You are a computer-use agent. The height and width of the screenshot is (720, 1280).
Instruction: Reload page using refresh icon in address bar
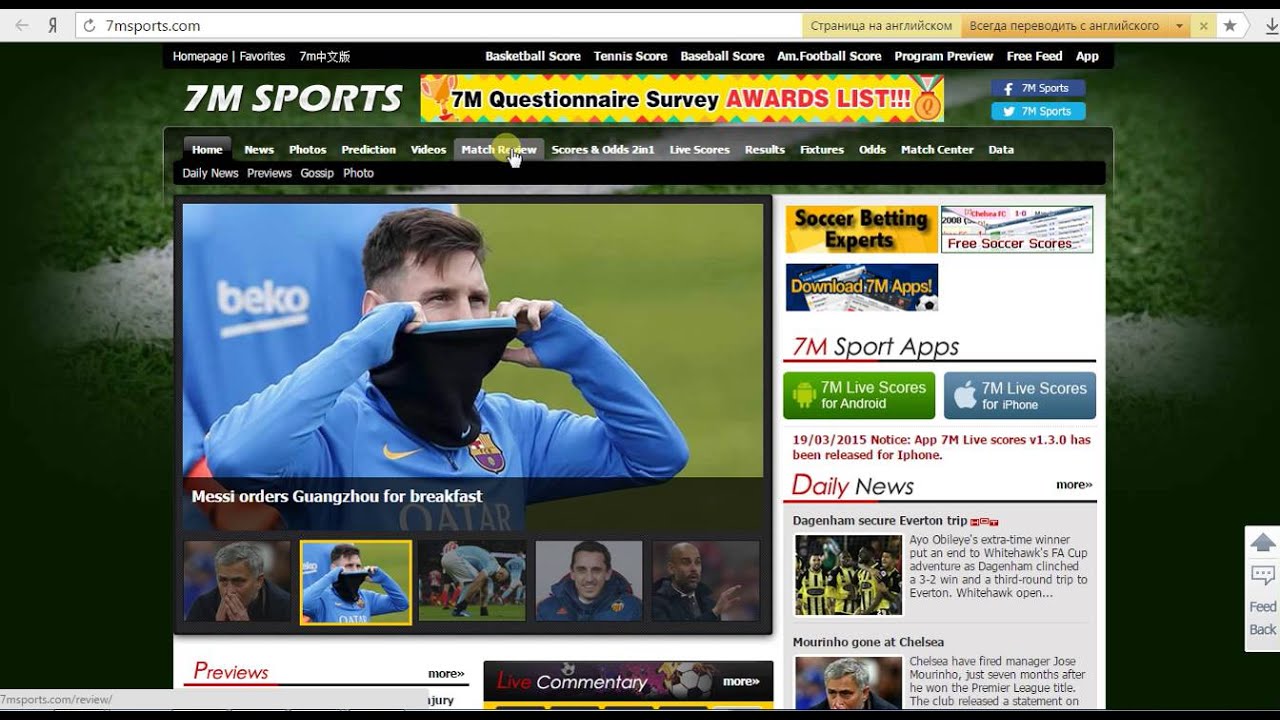point(90,26)
